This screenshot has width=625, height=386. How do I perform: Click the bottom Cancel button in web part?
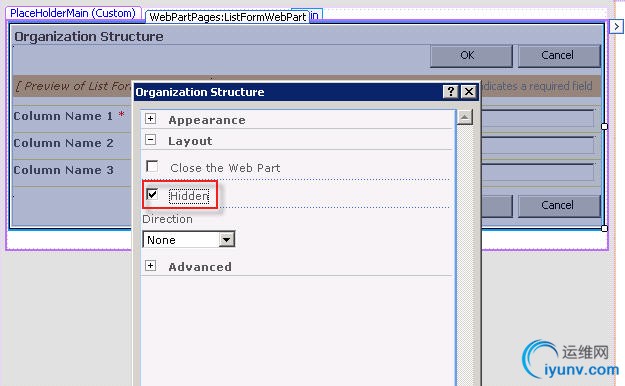point(559,206)
